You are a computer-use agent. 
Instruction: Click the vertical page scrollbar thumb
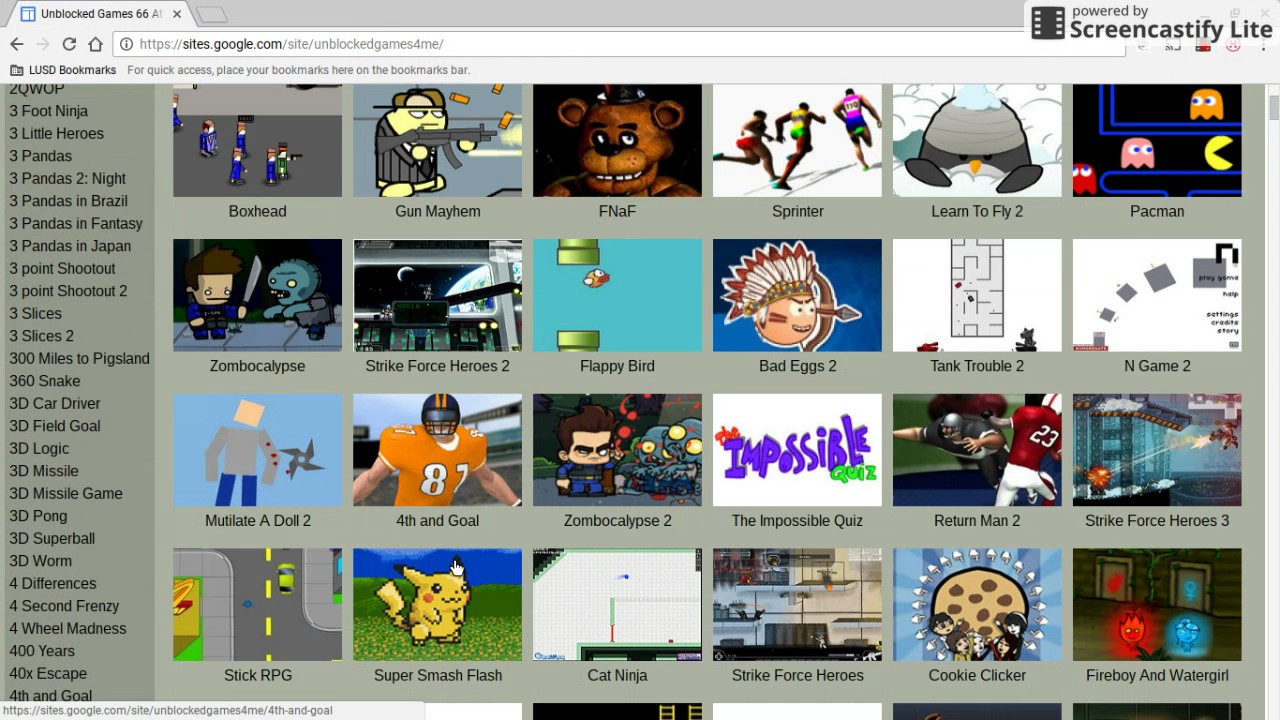pyautogui.click(x=1274, y=107)
